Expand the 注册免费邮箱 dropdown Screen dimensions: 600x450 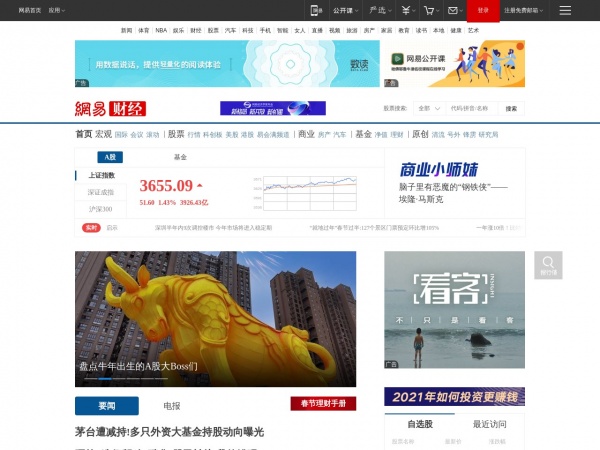coord(523,10)
